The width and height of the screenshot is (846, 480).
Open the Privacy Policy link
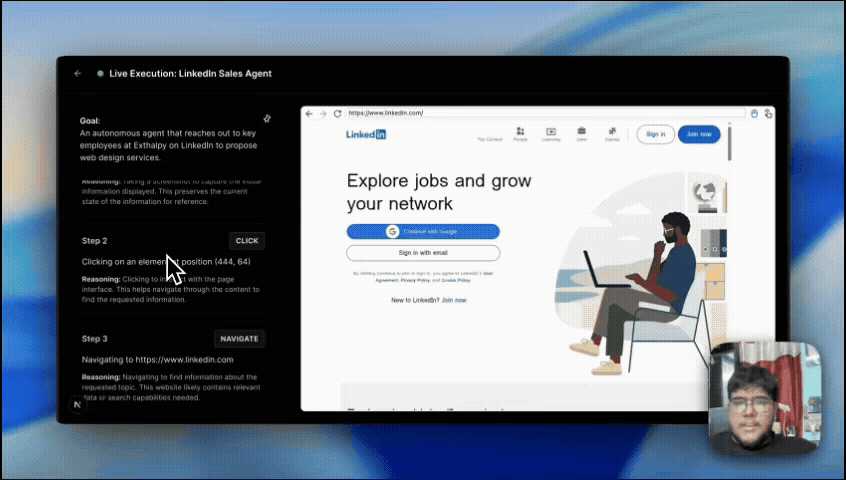tap(415, 280)
